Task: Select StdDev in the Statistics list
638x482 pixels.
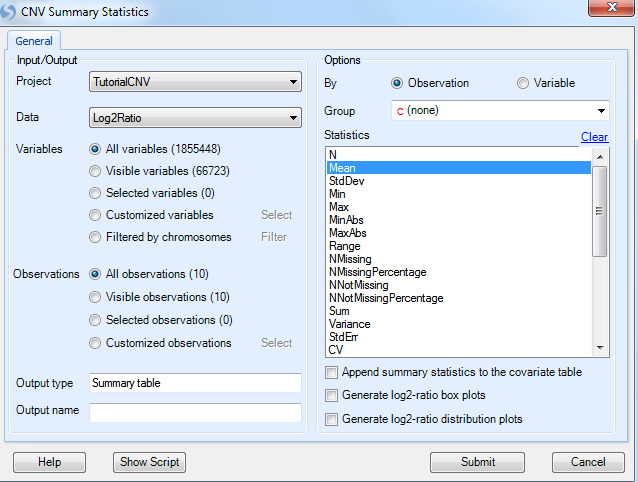Action: [x=459, y=181]
